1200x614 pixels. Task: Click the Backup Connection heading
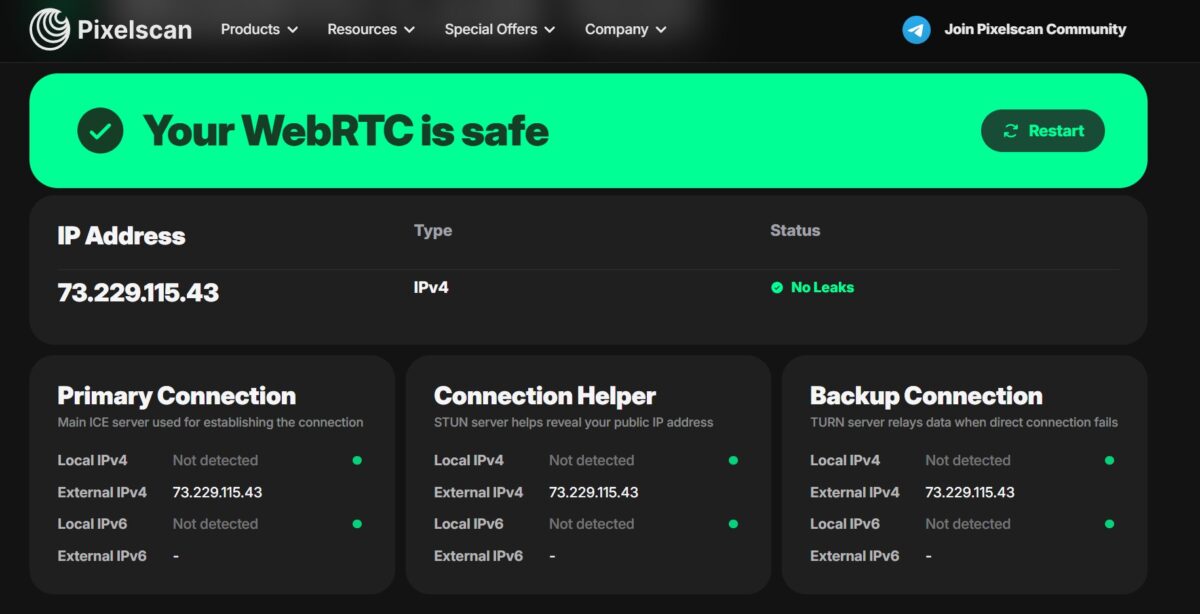(926, 395)
